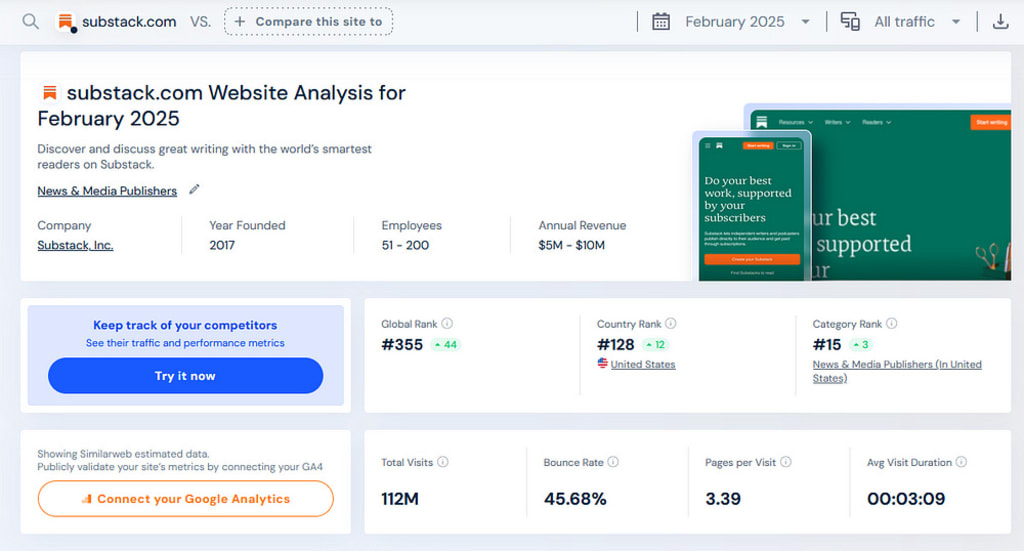Open Category Rank info icon
Screen dimensions: 1024x551
891,323
